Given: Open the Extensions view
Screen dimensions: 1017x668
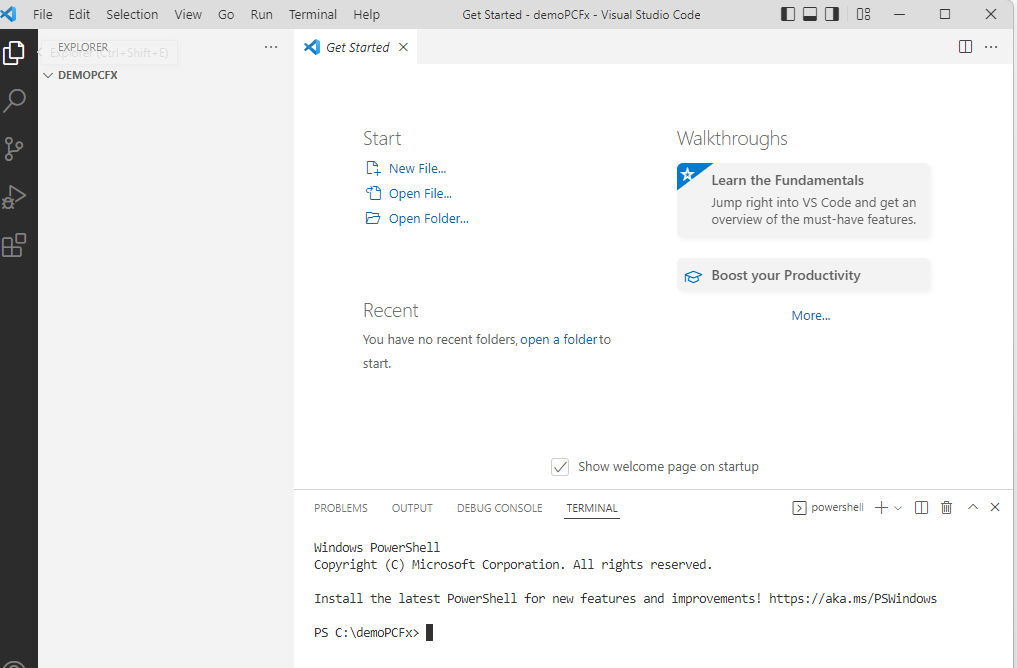Looking at the screenshot, I should pyautogui.click(x=14, y=245).
